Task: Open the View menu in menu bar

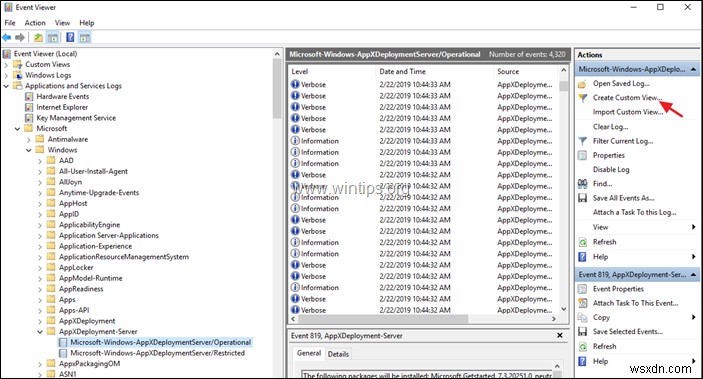Action: point(62,23)
